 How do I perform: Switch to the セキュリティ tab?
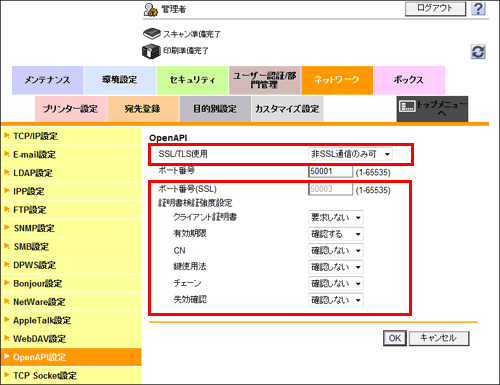(x=192, y=80)
